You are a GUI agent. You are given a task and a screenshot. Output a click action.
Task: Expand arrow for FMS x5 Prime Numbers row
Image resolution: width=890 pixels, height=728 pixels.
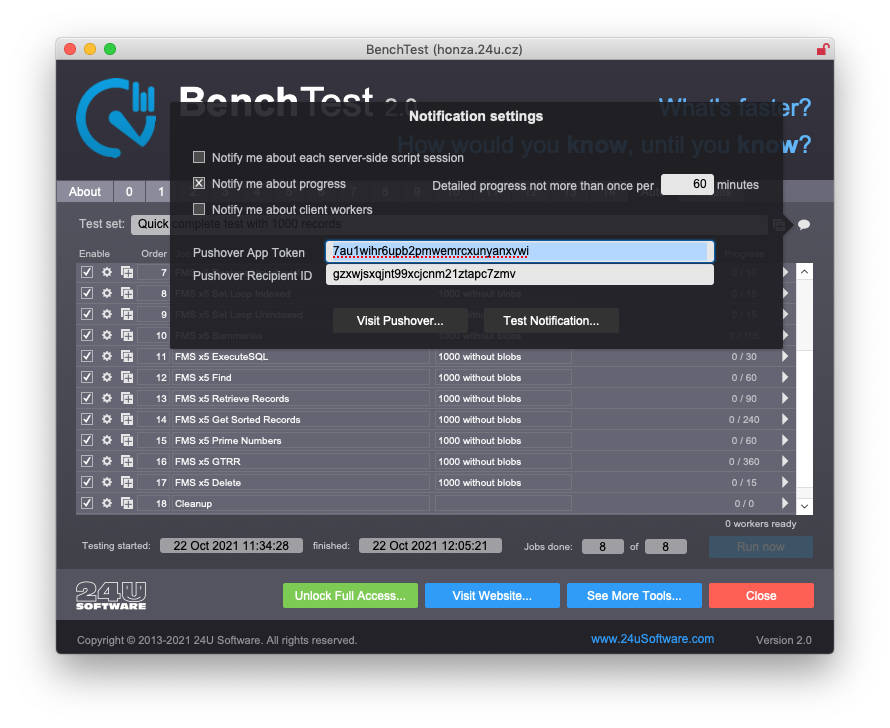(x=785, y=440)
